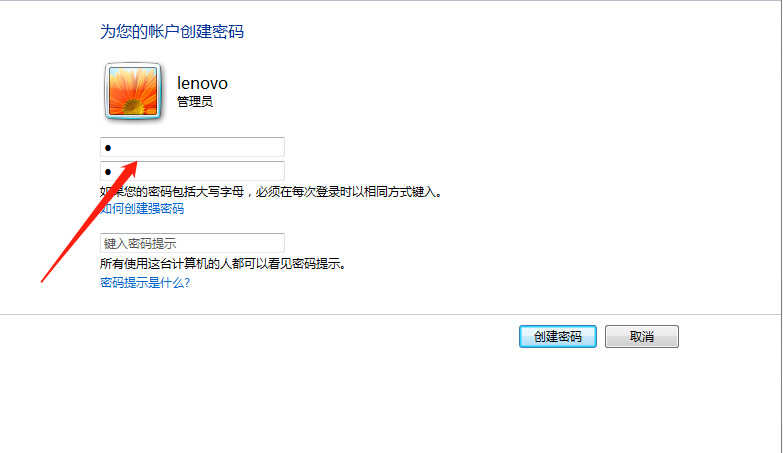Click the 管理员 account type label
783x453 pixels.
(195, 101)
